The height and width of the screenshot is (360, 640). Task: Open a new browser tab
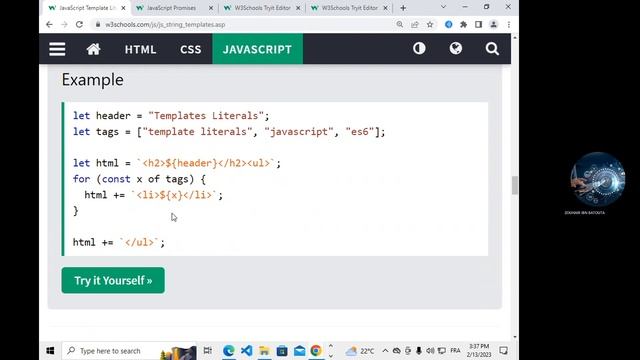click(403, 8)
